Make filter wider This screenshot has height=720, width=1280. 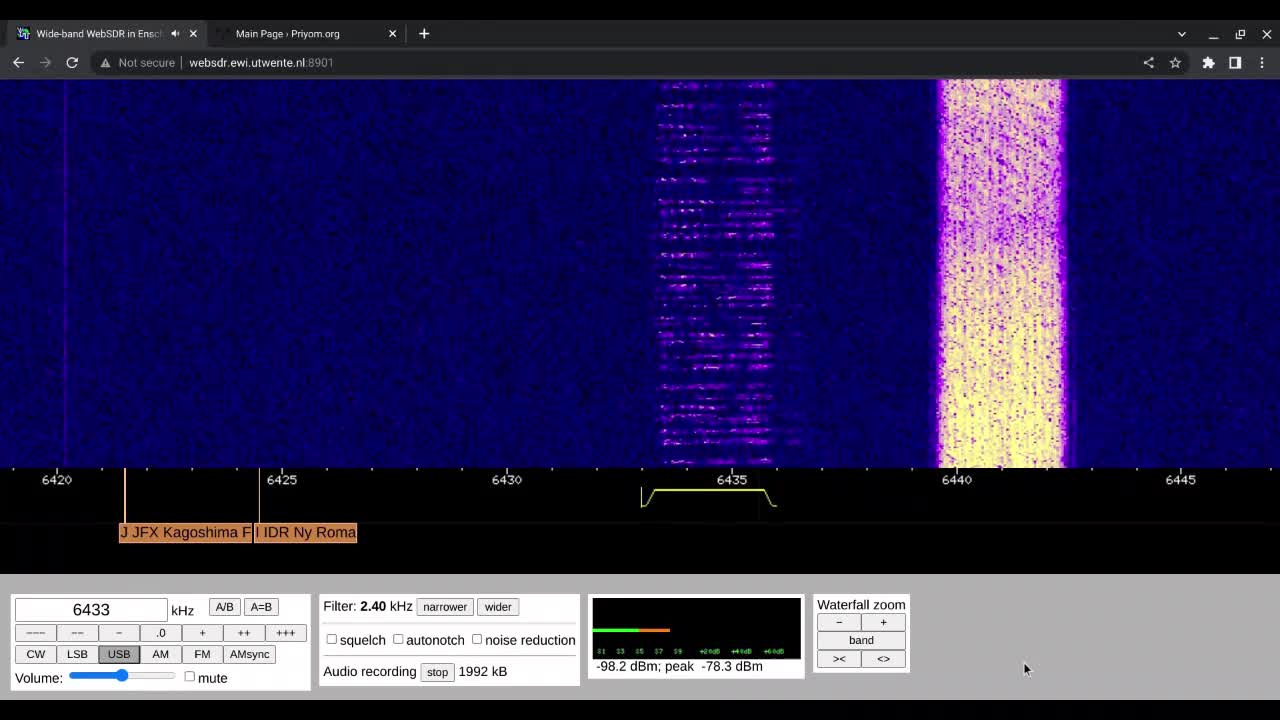(498, 607)
